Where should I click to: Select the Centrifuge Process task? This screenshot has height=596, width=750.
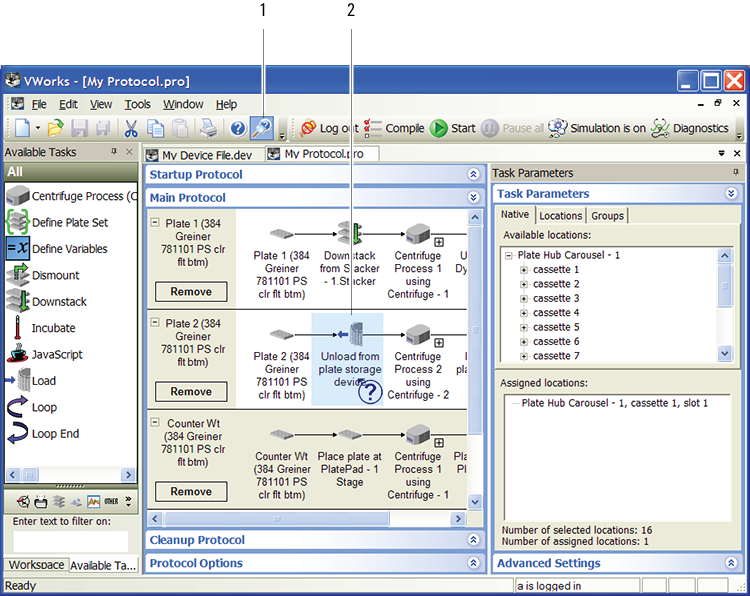click(x=72, y=196)
